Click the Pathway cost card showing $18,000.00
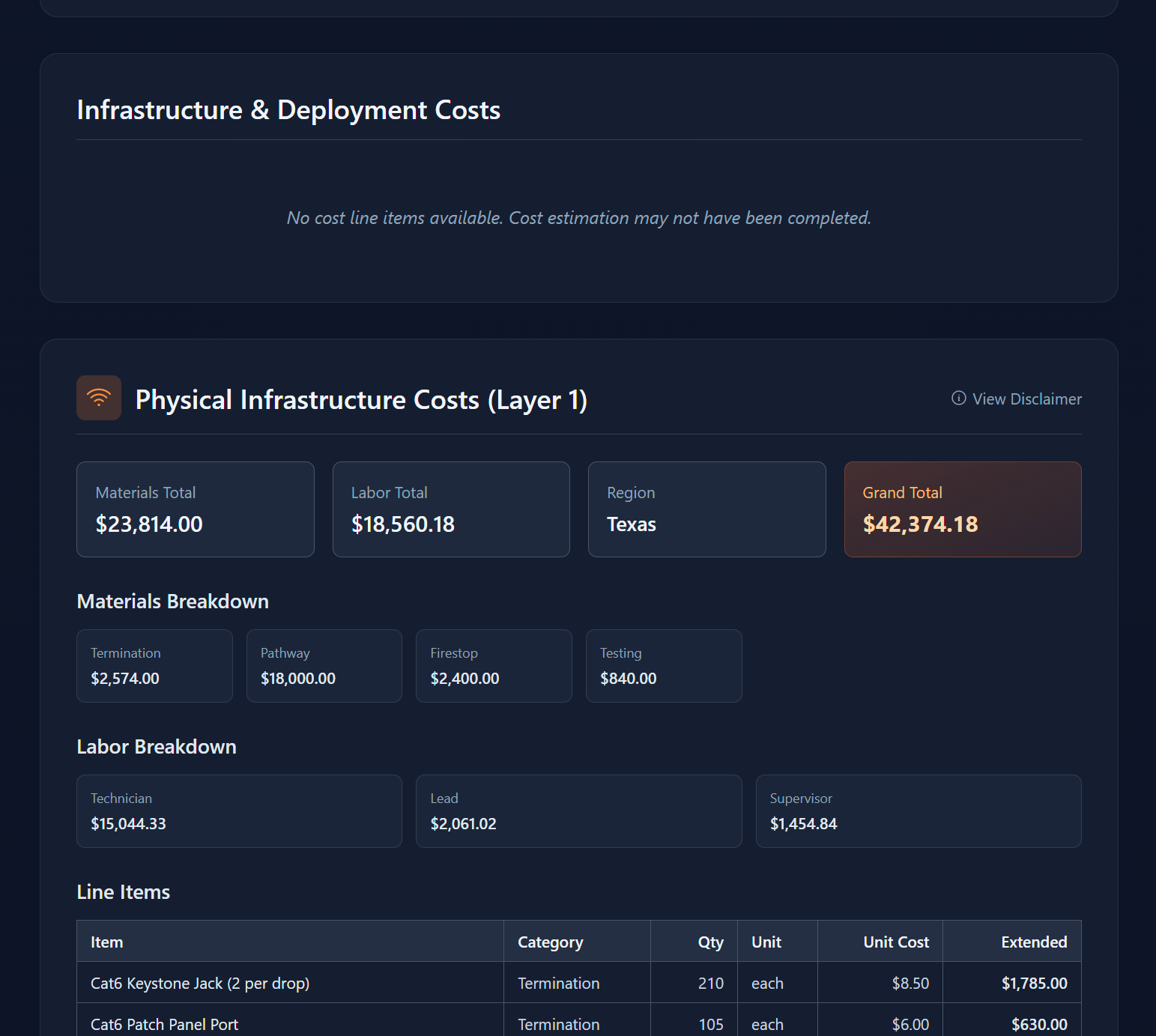1156x1036 pixels. coord(324,665)
